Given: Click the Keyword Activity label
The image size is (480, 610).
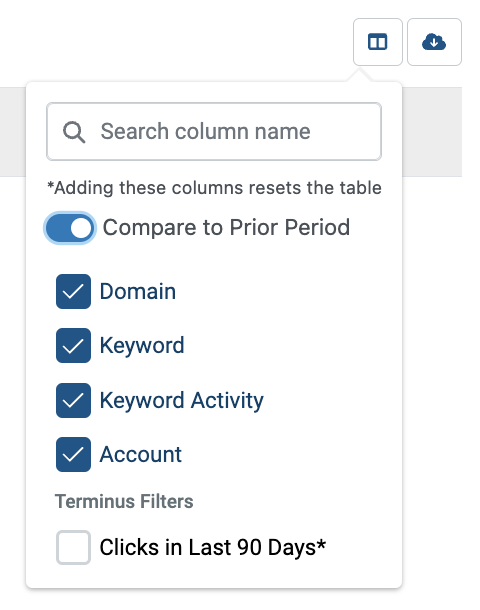Looking at the screenshot, I should [x=182, y=400].
